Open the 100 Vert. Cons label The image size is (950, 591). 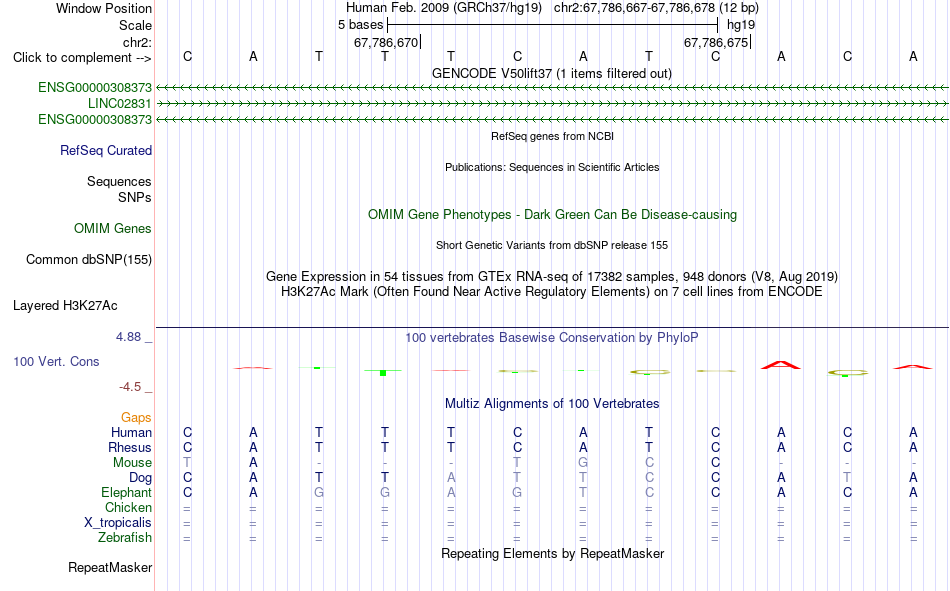[56, 361]
